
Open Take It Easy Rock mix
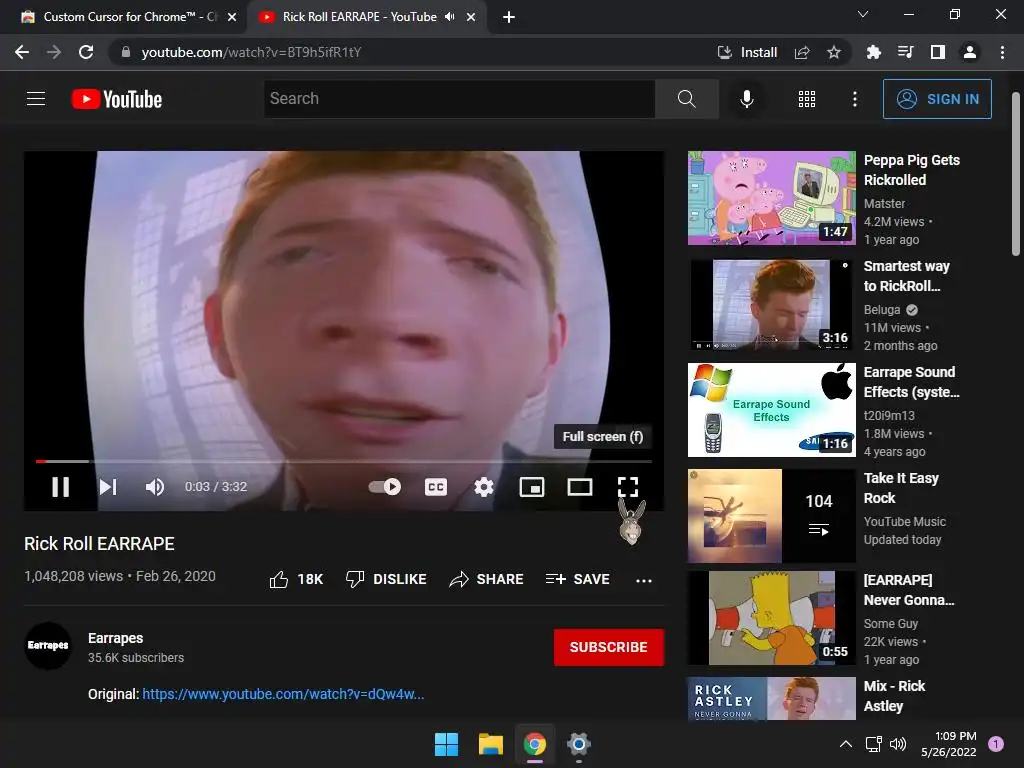tap(771, 516)
